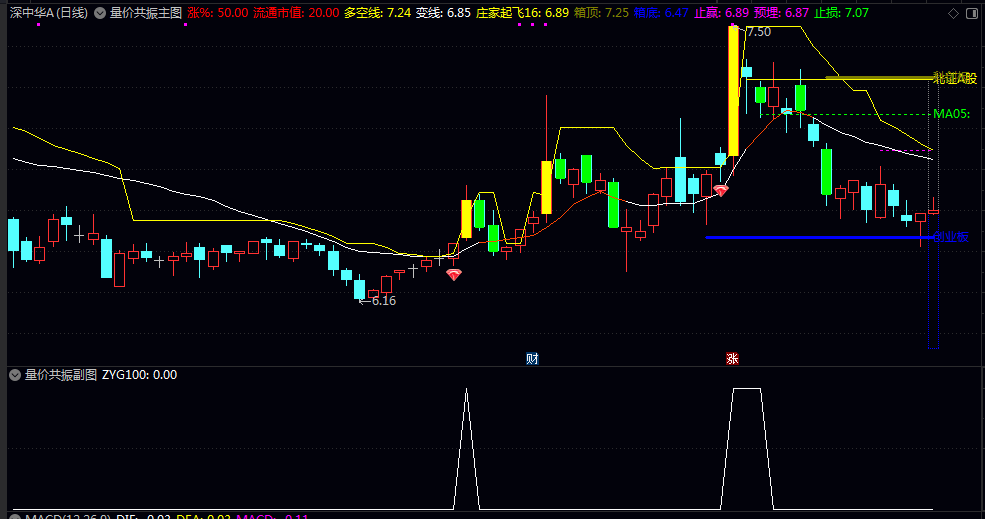Click the 量价共振主图 indicator name
Image resolution: width=985 pixels, height=519 pixels.
coord(146,13)
